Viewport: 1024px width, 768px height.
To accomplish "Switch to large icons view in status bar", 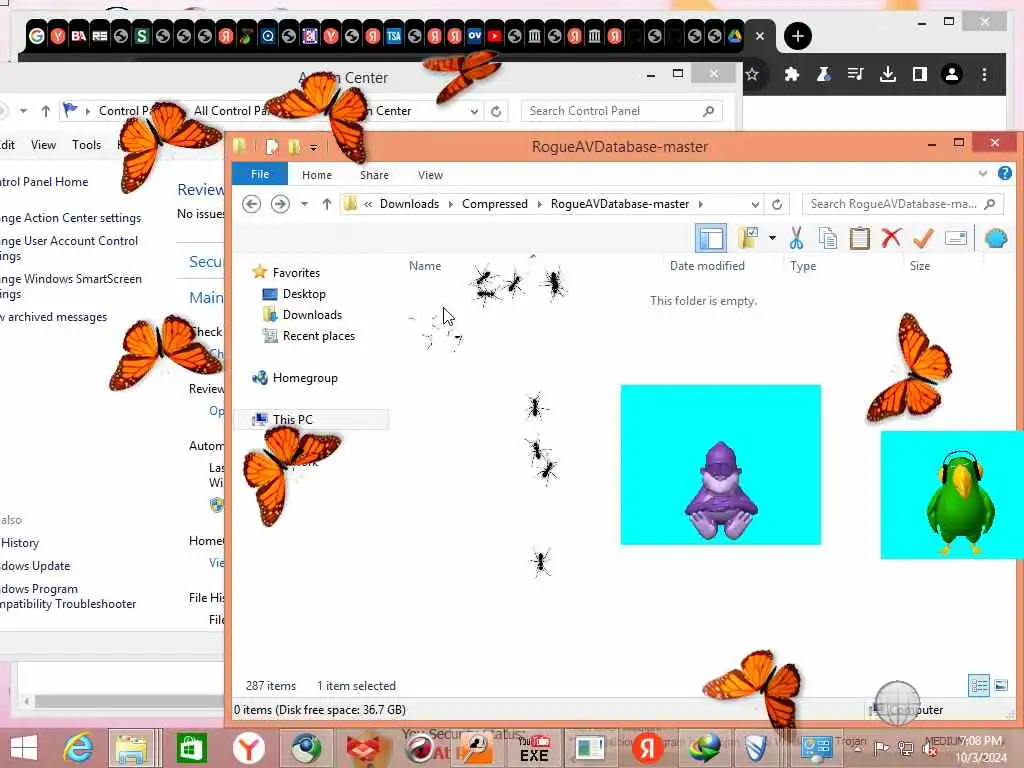I will (1000, 685).
